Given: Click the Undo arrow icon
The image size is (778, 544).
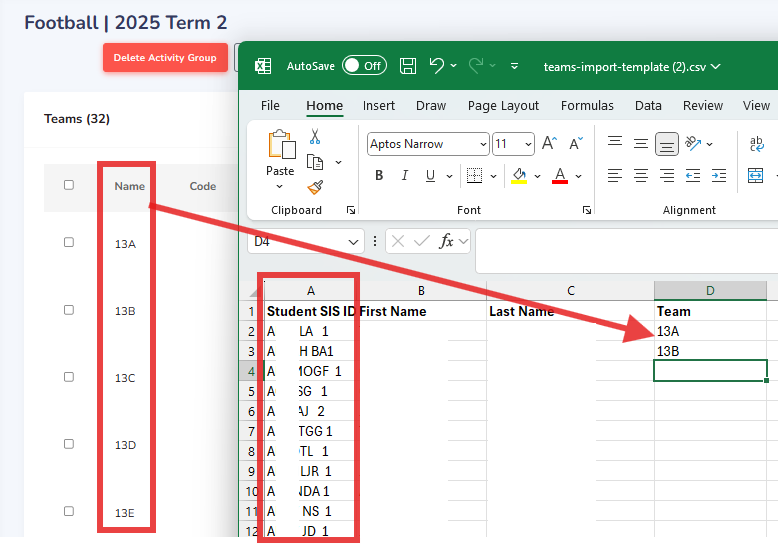Looking at the screenshot, I should (x=436, y=66).
